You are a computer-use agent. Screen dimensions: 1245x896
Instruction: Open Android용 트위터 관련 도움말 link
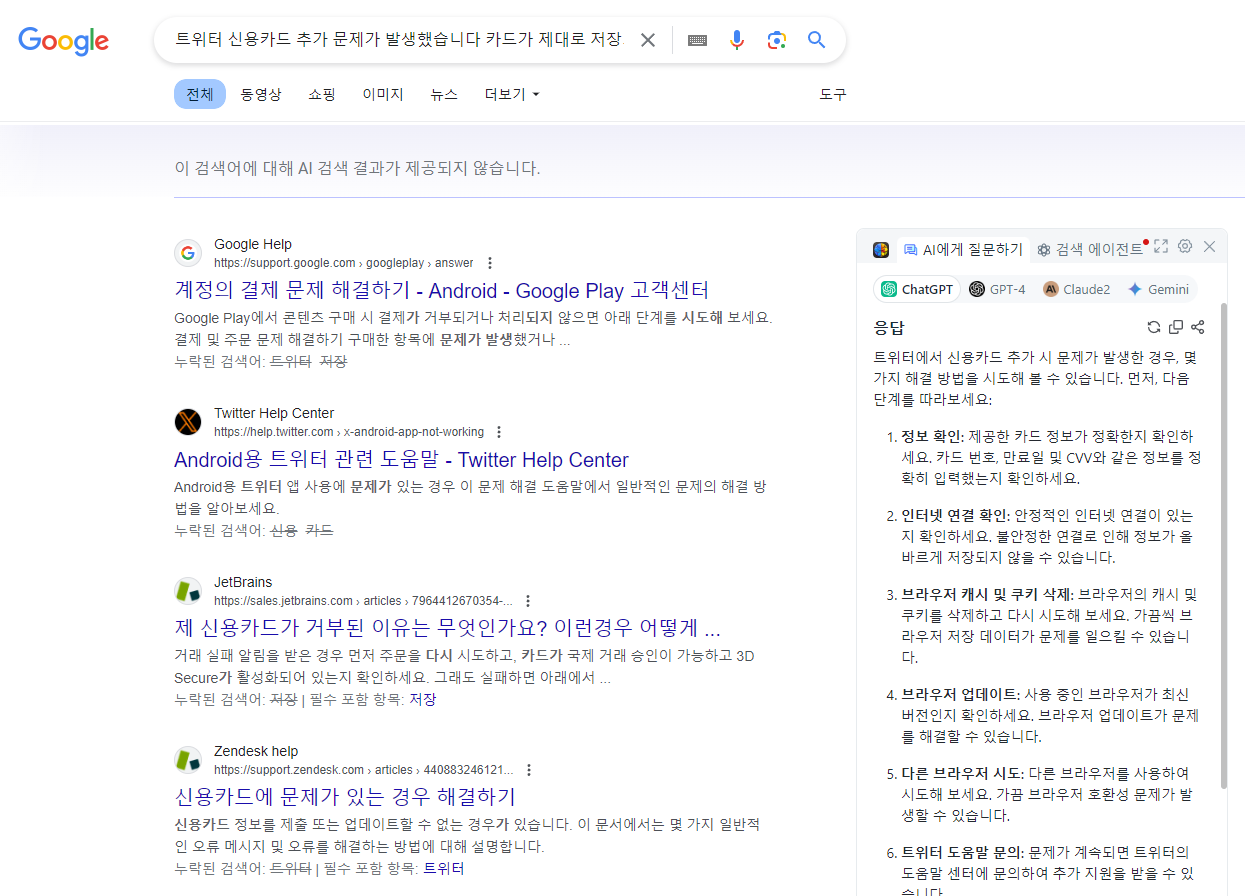(x=401, y=460)
